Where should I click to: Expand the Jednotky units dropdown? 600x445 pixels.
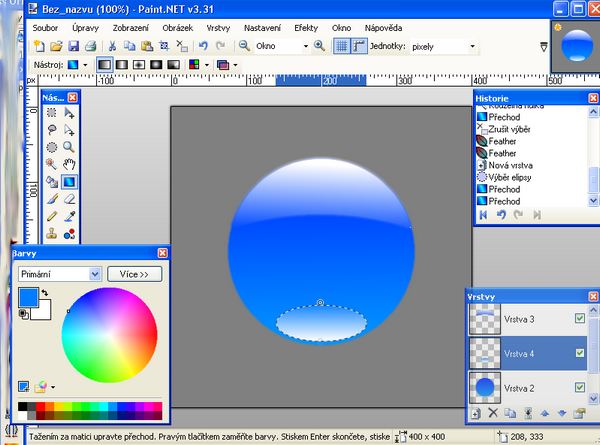(x=470, y=46)
